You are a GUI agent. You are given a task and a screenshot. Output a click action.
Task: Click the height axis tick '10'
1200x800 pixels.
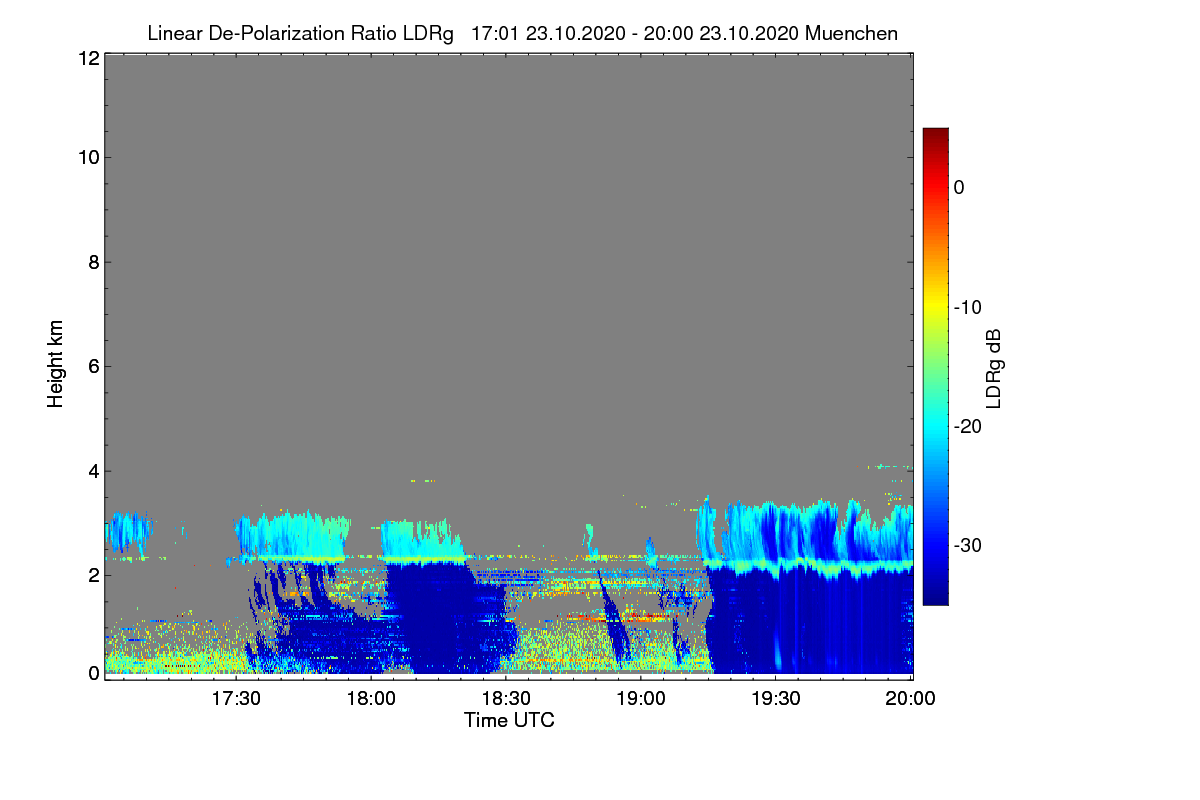point(87,157)
